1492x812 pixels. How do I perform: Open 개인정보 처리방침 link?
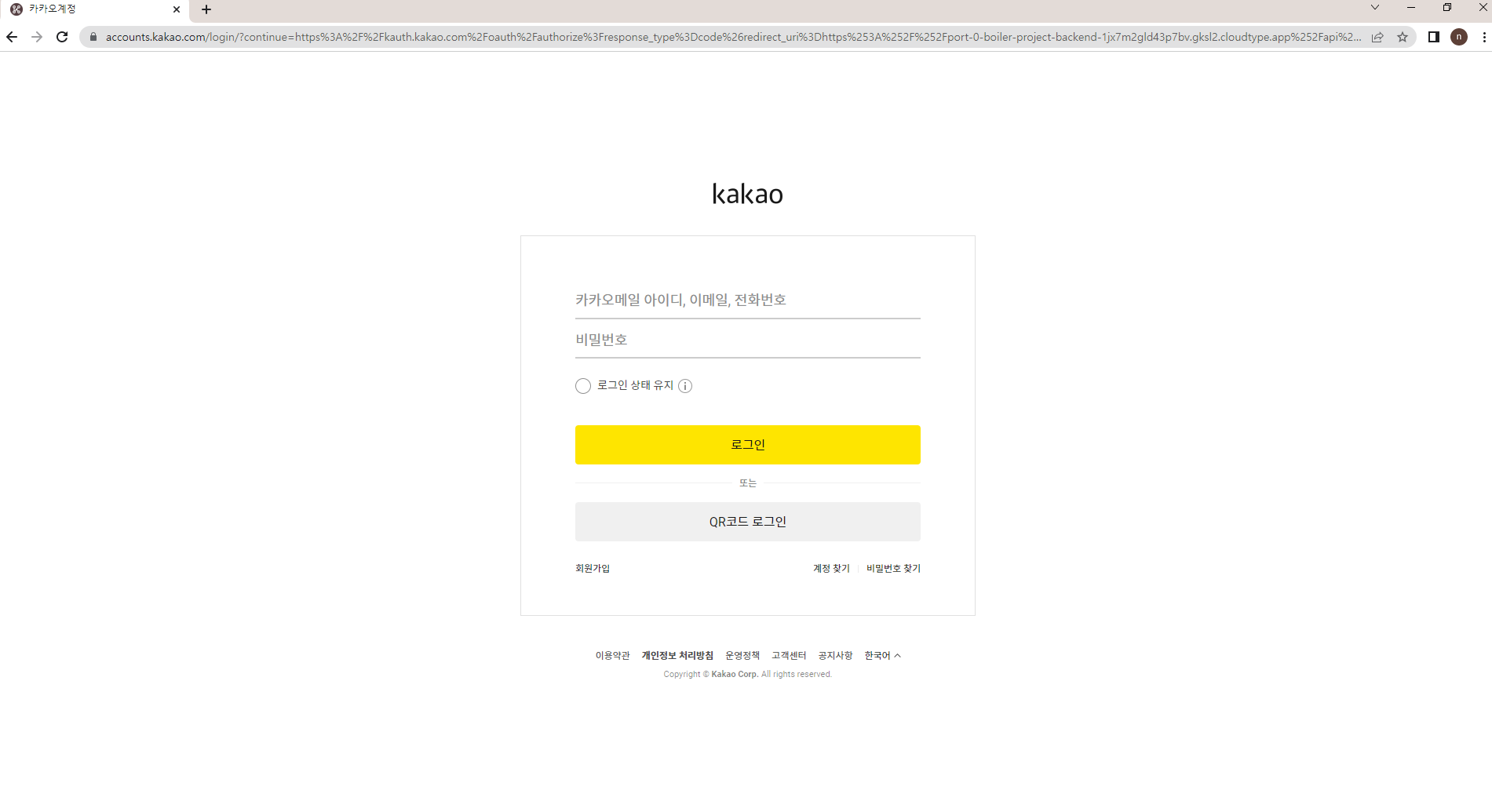(x=677, y=655)
